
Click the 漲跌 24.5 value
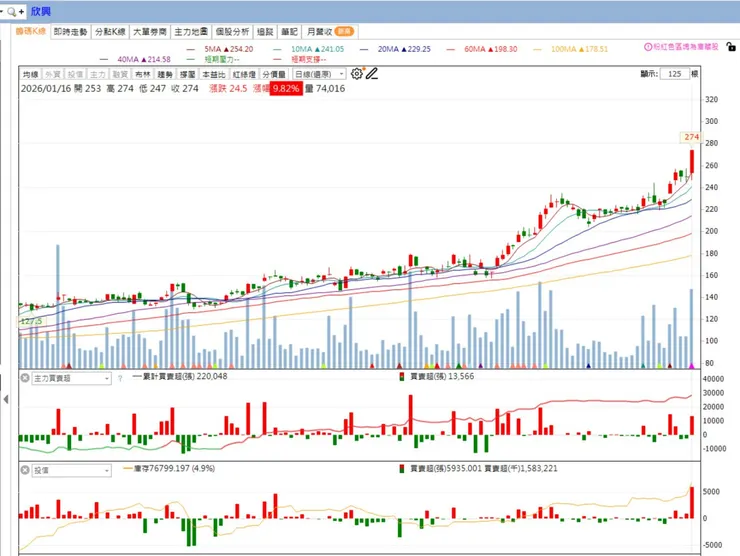click(228, 88)
